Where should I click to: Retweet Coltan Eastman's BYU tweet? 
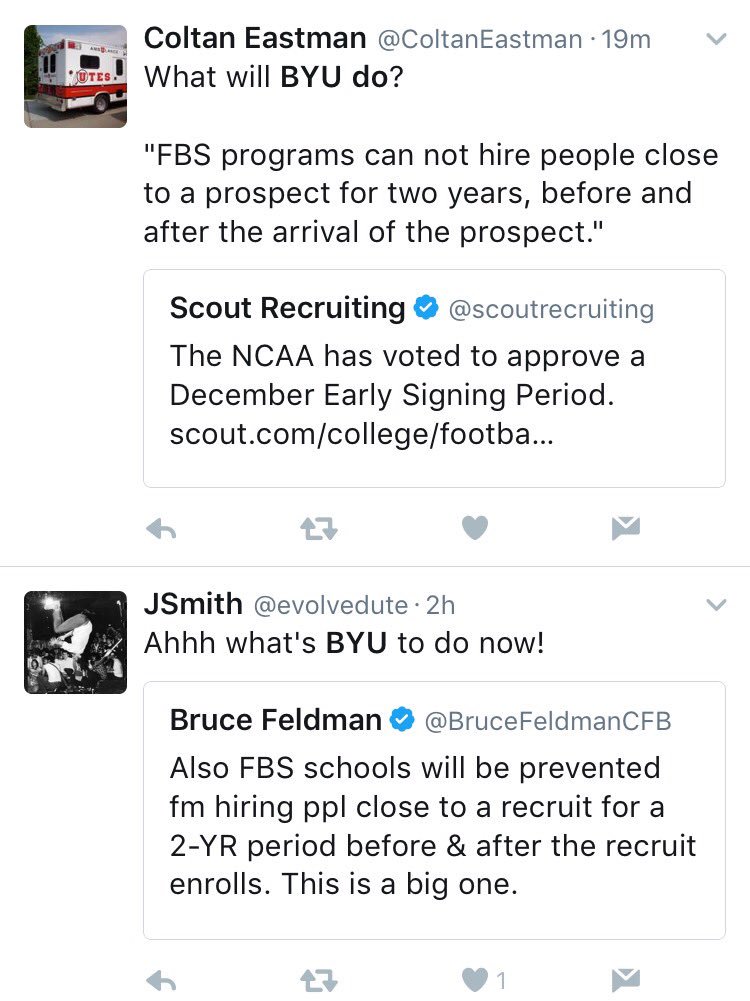click(317, 528)
